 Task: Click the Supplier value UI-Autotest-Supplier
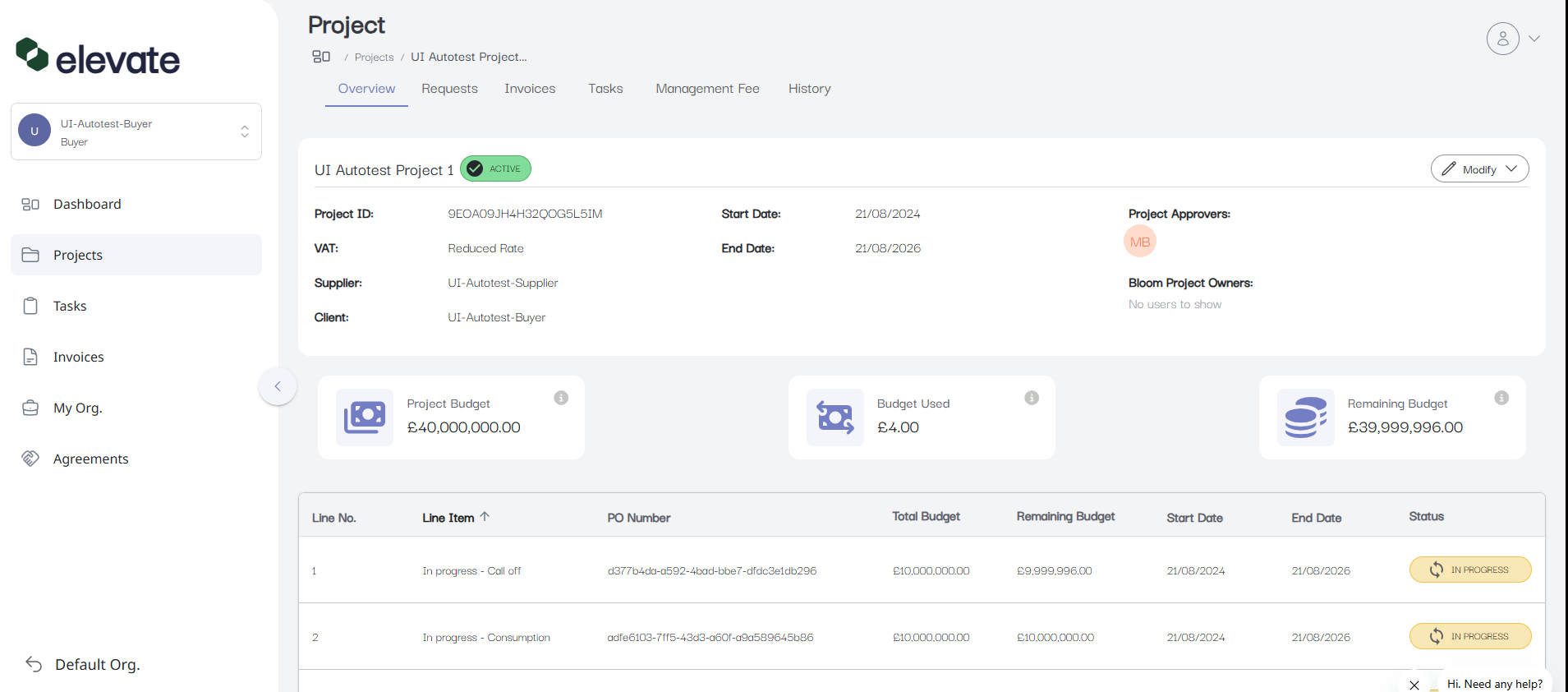point(503,283)
